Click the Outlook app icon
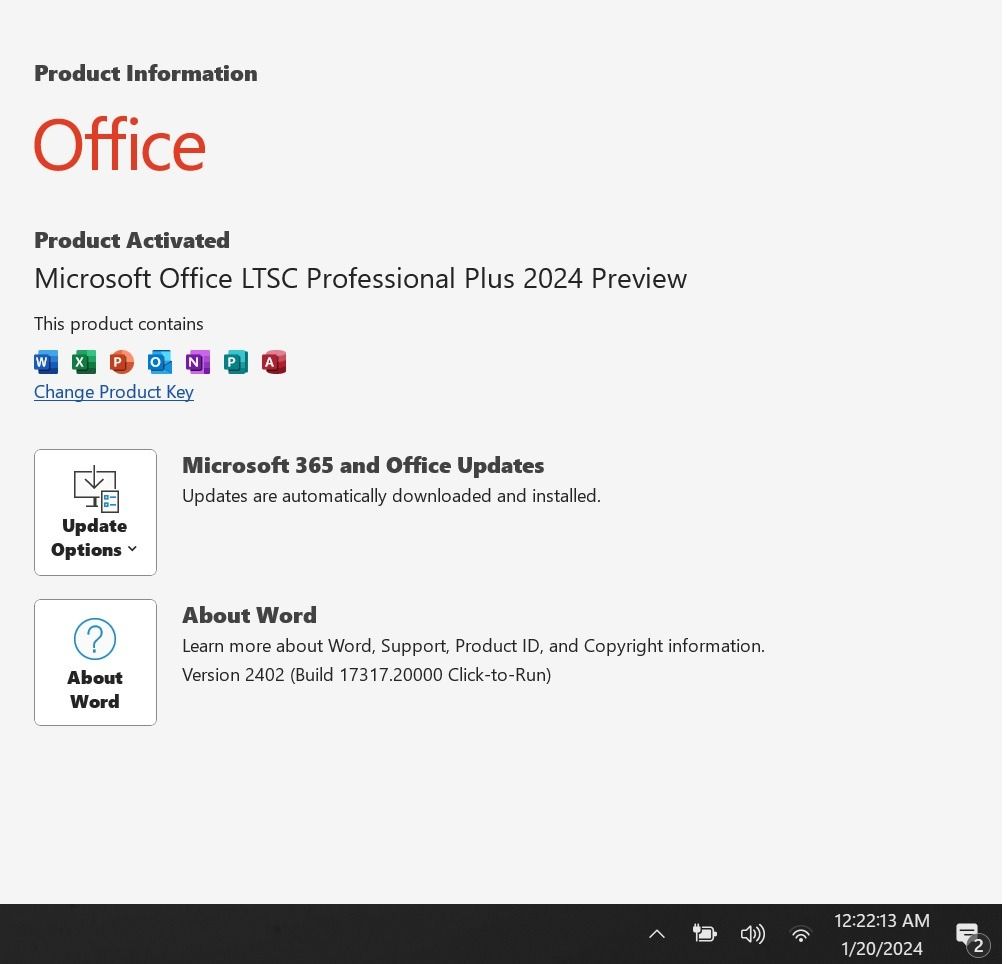 tap(159, 363)
